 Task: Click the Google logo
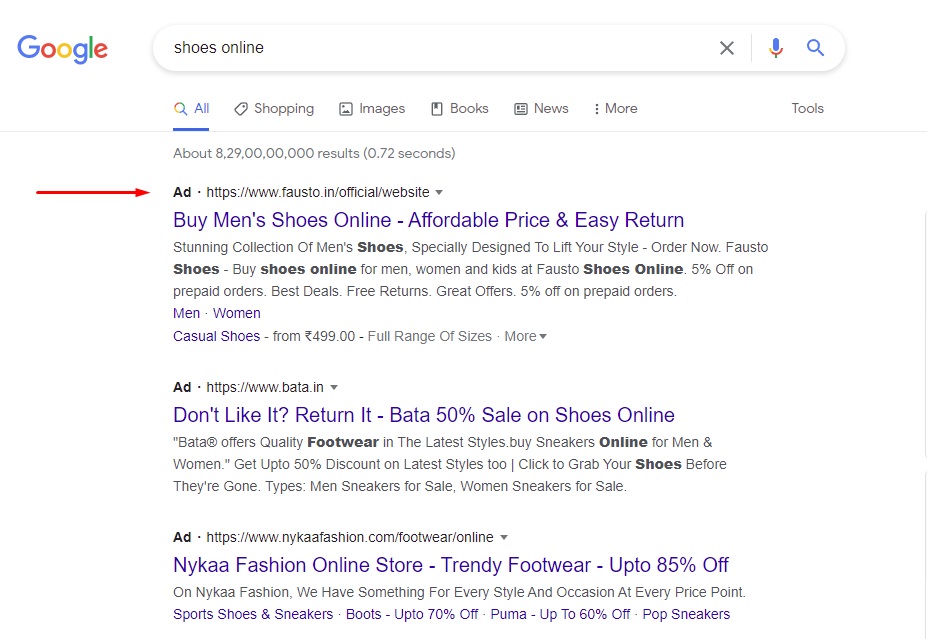tap(62, 48)
